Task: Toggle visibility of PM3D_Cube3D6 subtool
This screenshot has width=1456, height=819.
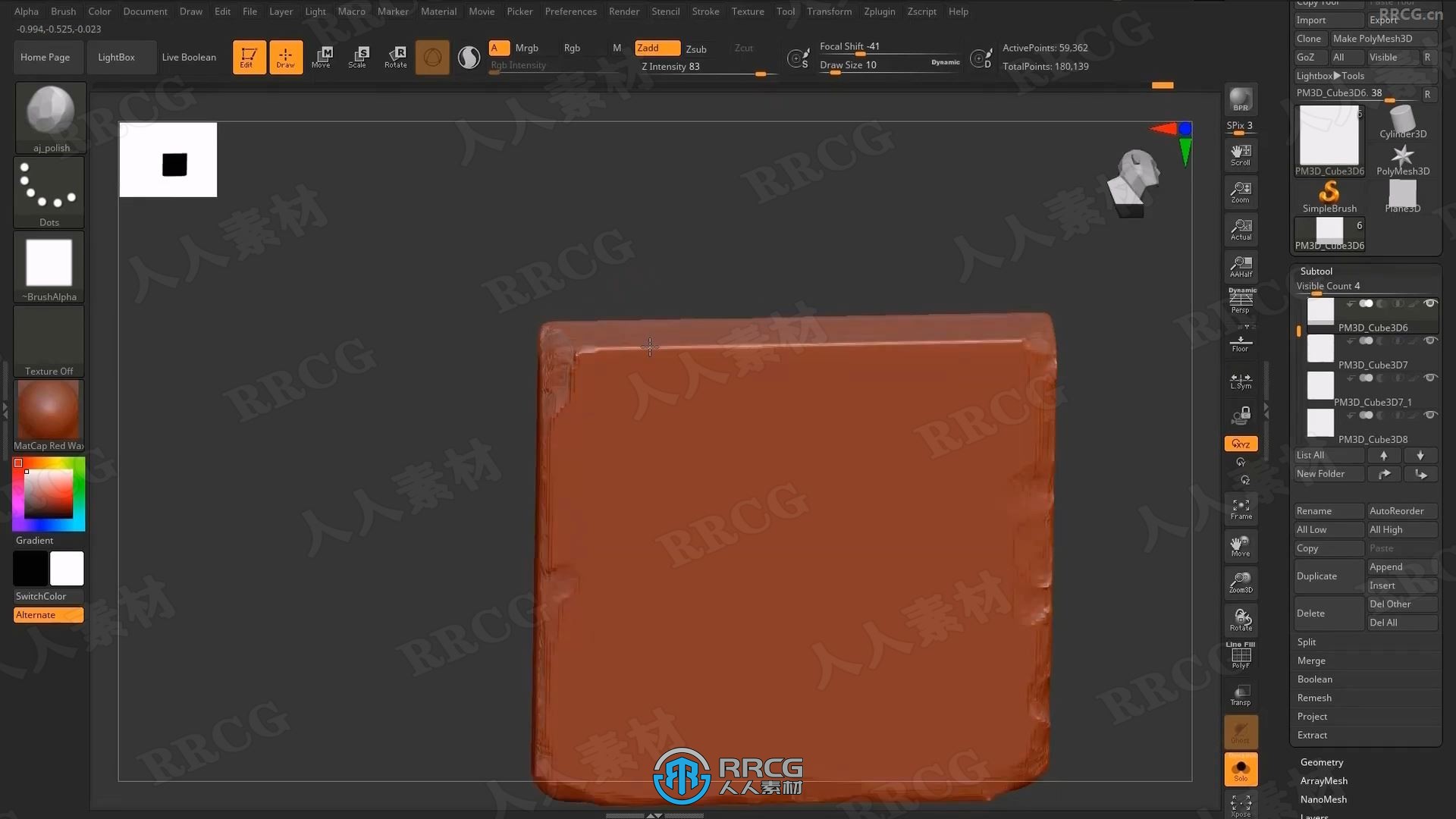Action: 1430,303
